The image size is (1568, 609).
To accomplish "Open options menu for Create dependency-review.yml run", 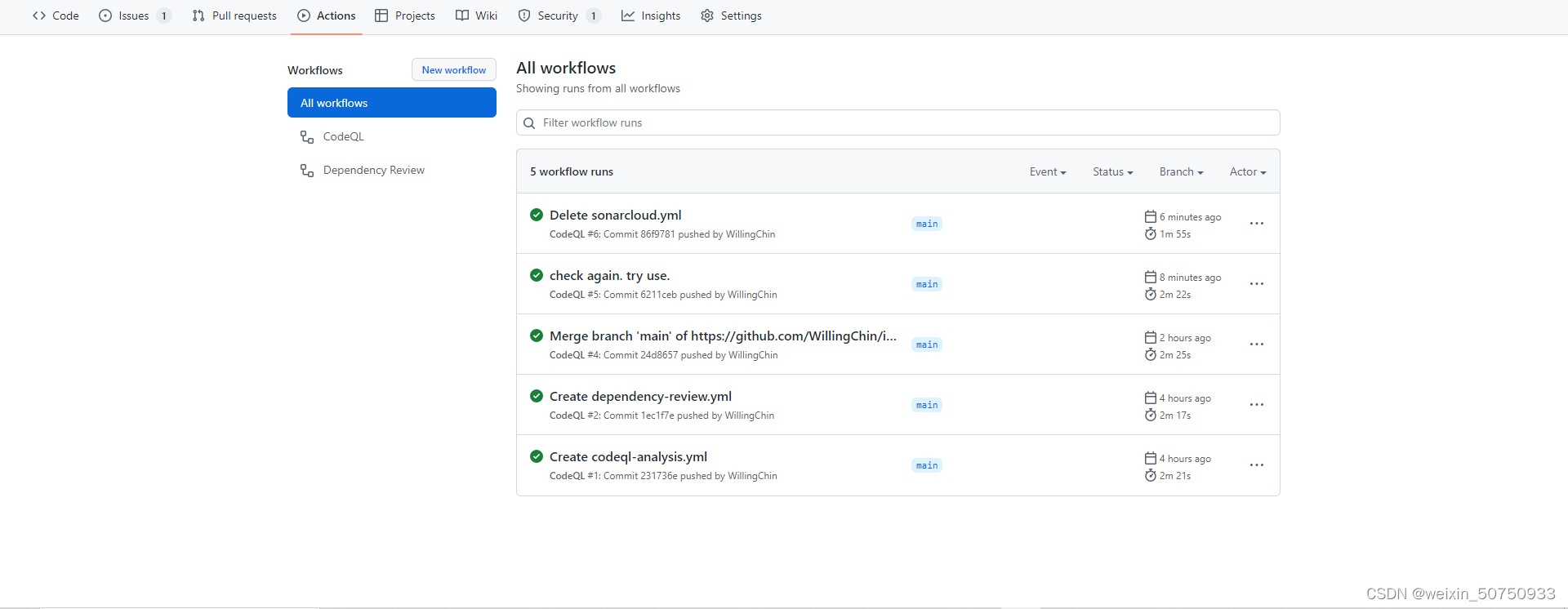I will click(1257, 405).
